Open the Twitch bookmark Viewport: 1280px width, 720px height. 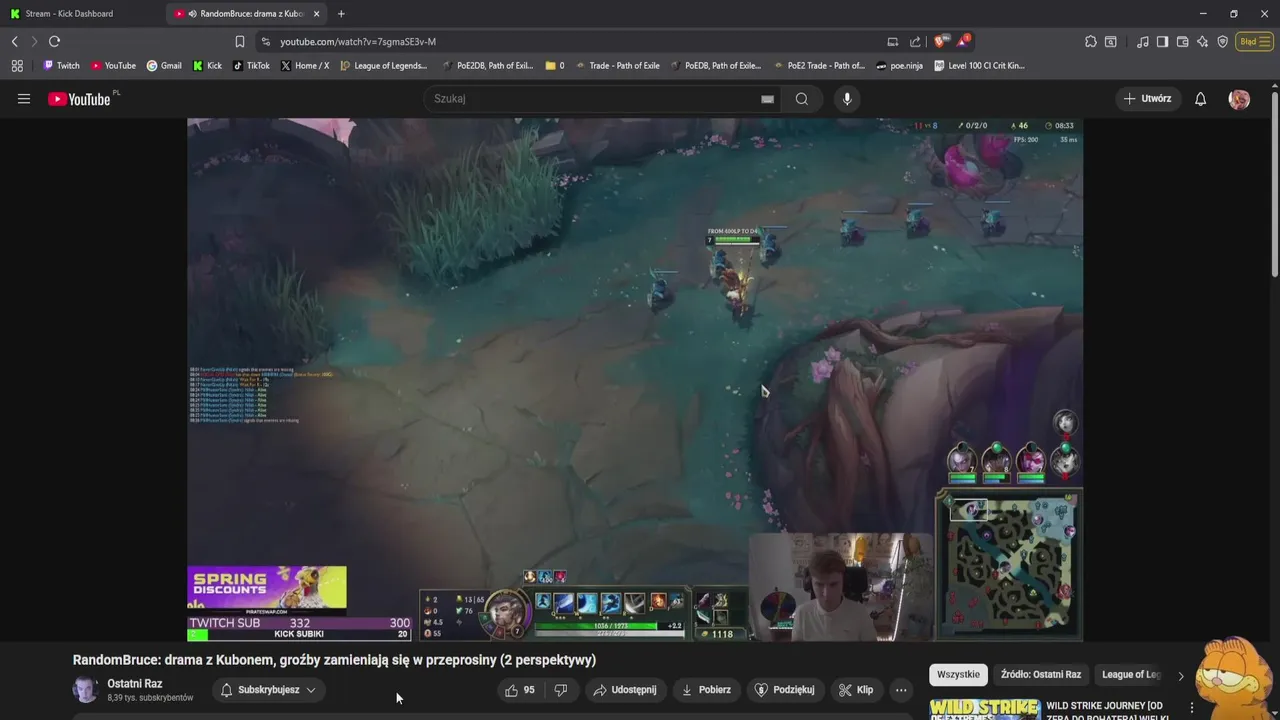61,65
